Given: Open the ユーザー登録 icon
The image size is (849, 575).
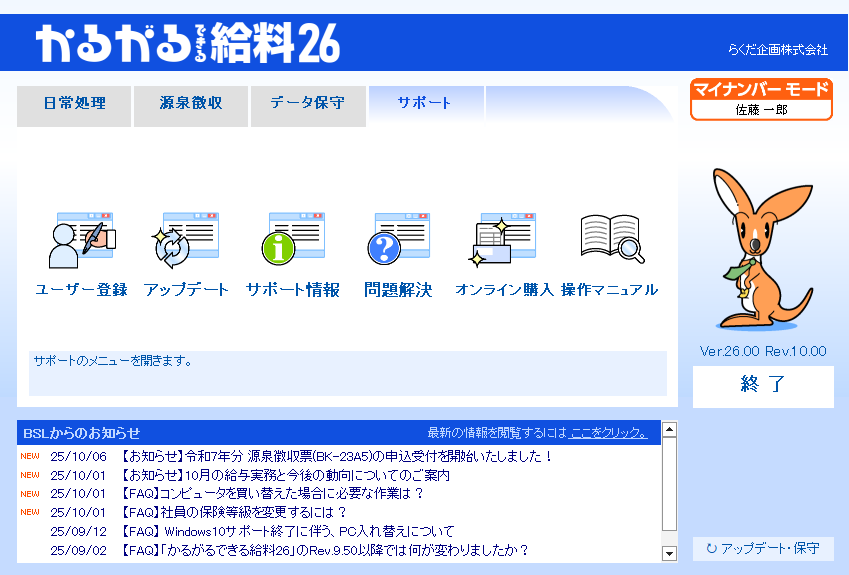Looking at the screenshot, I should tap(82, 242).
